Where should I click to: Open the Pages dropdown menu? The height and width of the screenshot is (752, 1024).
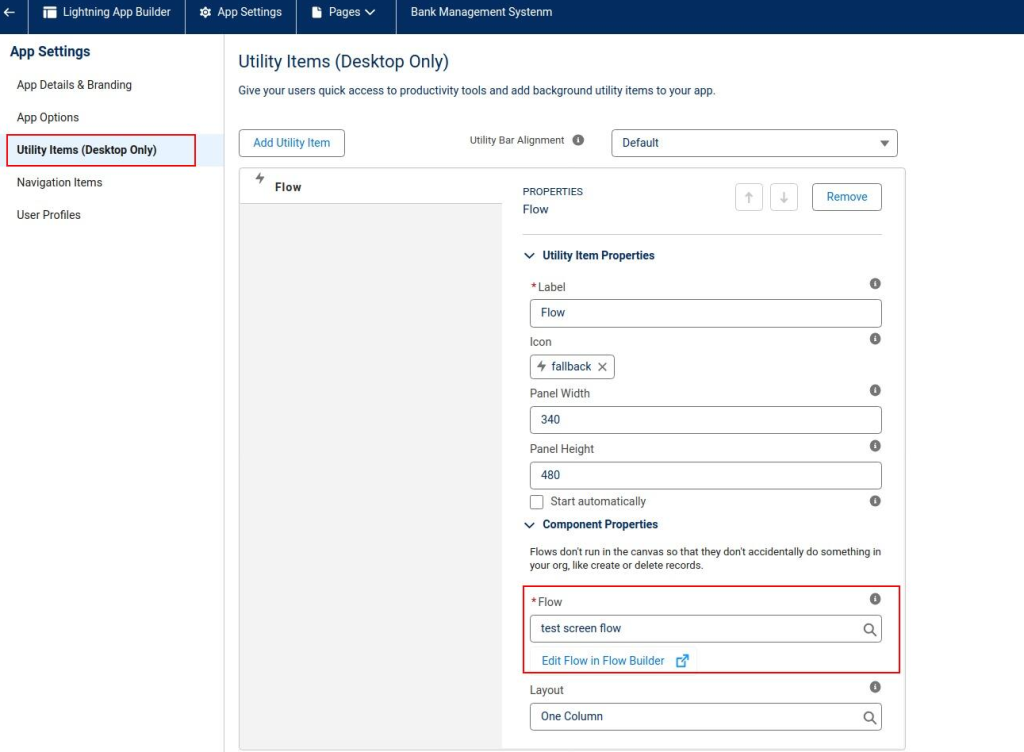coord(344,12)
